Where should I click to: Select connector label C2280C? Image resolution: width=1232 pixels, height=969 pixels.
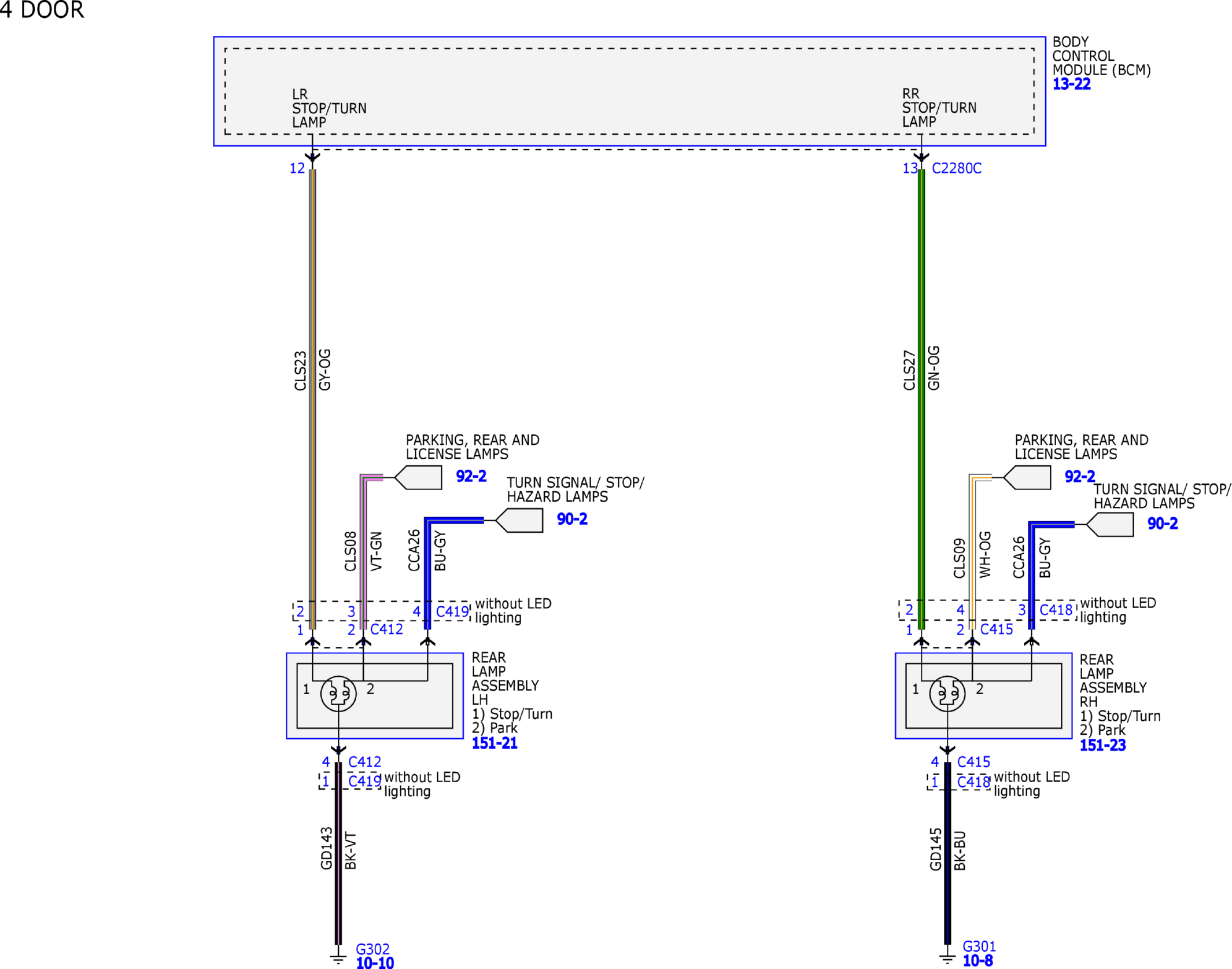pos(957,168)
